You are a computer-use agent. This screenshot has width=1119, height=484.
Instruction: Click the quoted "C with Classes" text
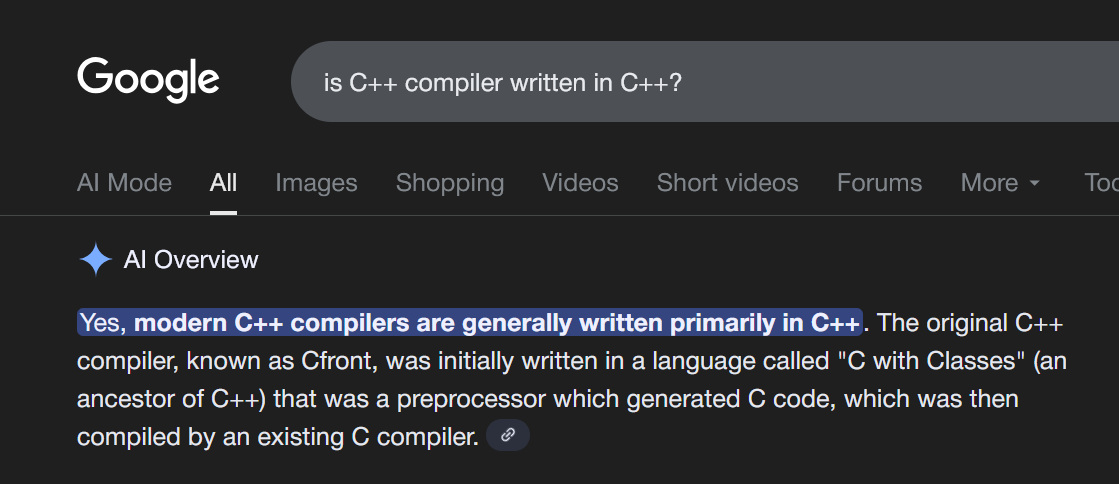point(888,361)
